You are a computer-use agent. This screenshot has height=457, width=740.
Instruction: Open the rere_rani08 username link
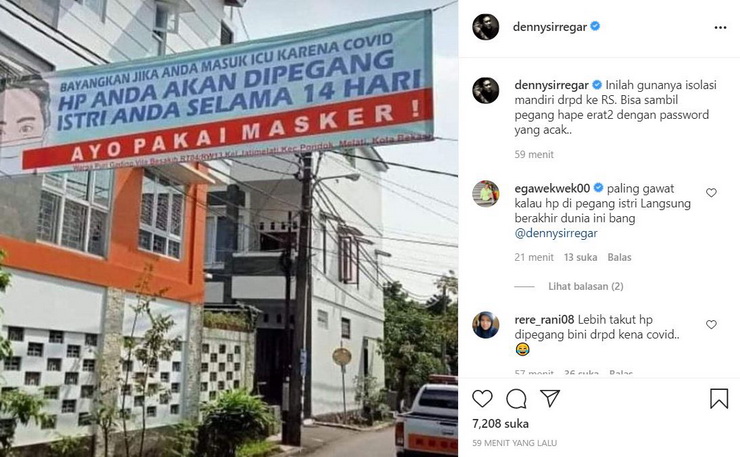click(x=544, y=320)
